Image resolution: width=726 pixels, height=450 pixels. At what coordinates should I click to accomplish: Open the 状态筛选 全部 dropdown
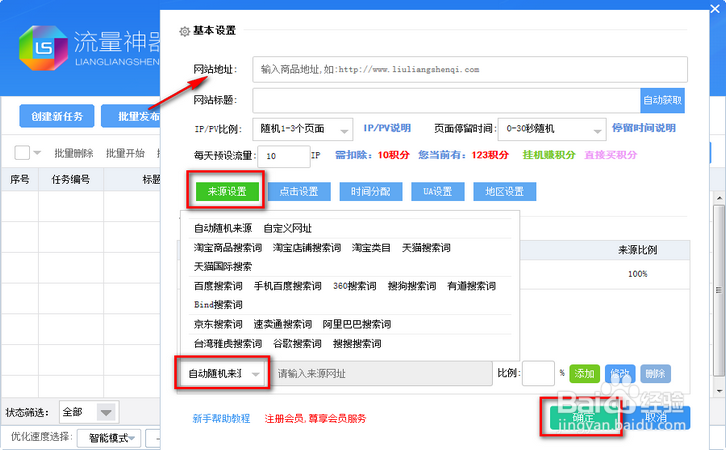(89, 412)
